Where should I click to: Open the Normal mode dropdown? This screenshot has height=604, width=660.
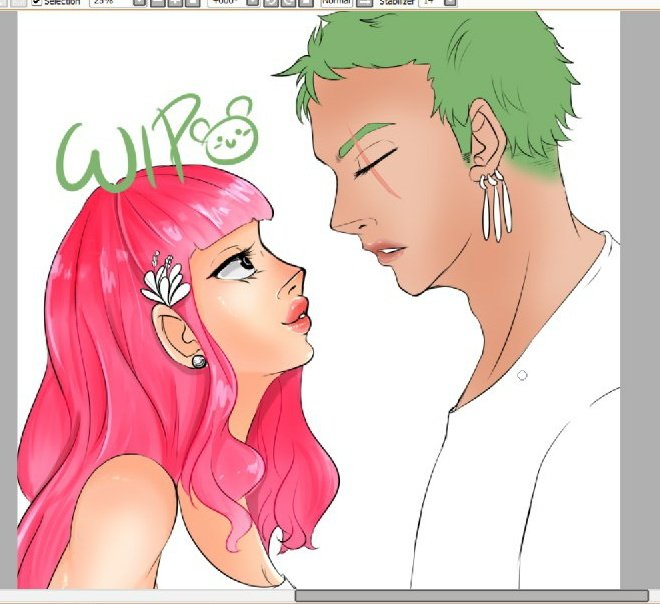[x=337, y=3]
